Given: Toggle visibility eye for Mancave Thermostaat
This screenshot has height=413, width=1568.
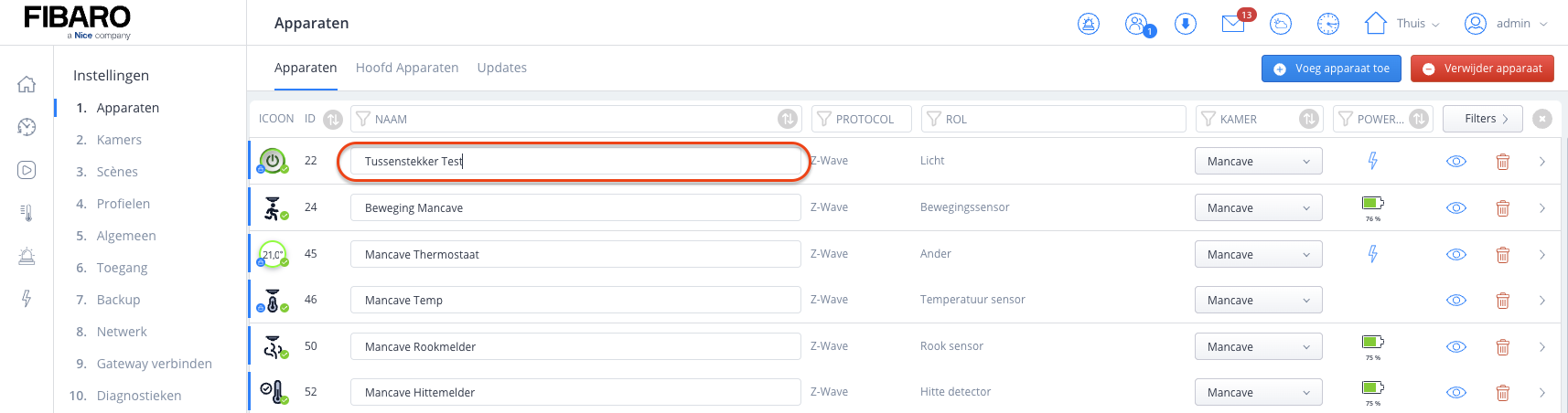Looking at the screenshot, I should click(1456, 255).
